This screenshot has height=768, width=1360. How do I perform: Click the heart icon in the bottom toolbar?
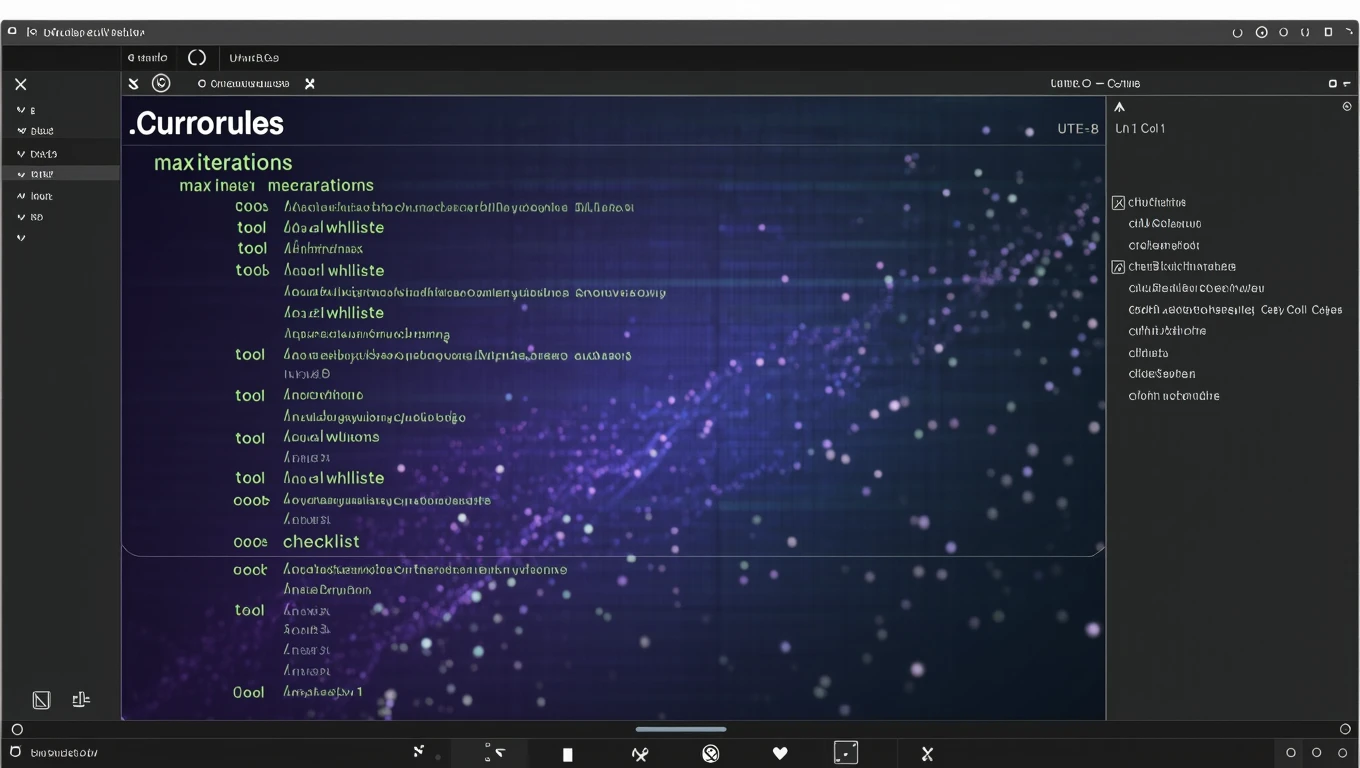pos(780,753)
